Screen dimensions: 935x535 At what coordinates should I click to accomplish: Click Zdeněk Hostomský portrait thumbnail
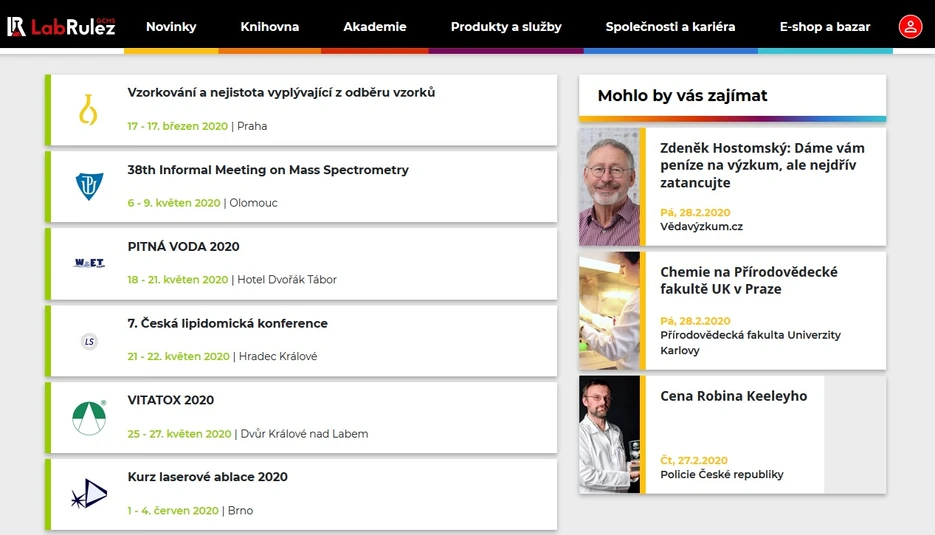tap(609, 187)
